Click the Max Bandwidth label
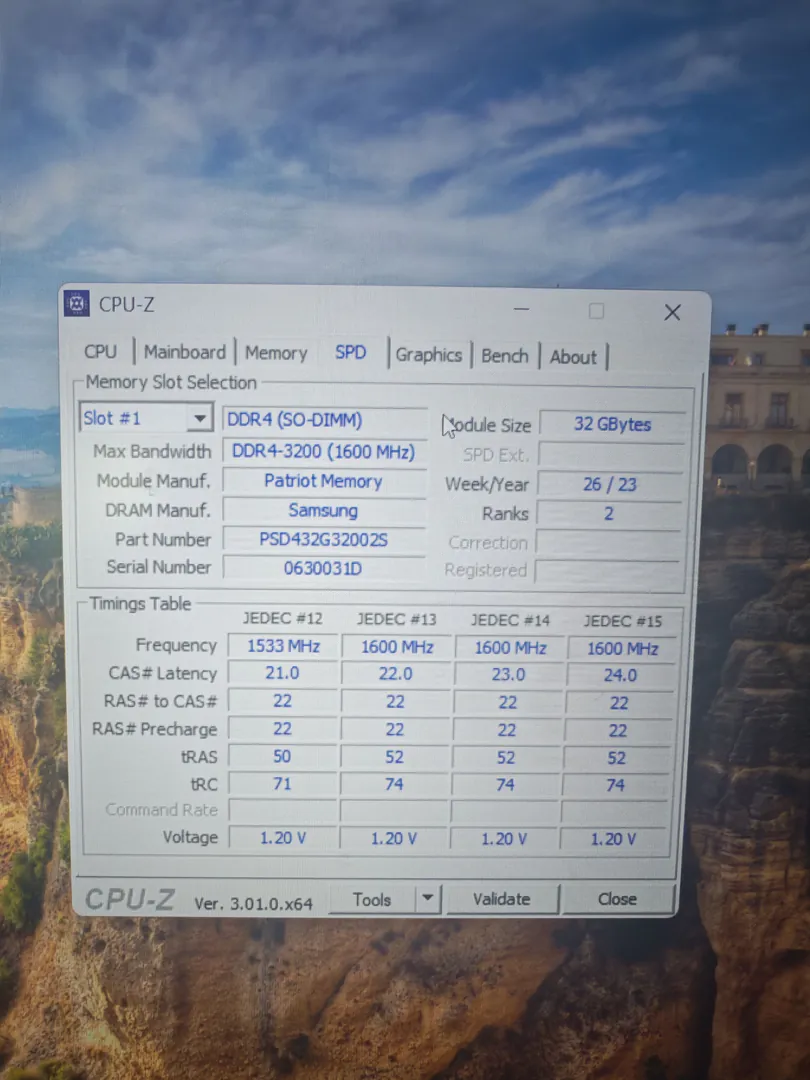The image size is (810, 1080). [x=152, y=451]
